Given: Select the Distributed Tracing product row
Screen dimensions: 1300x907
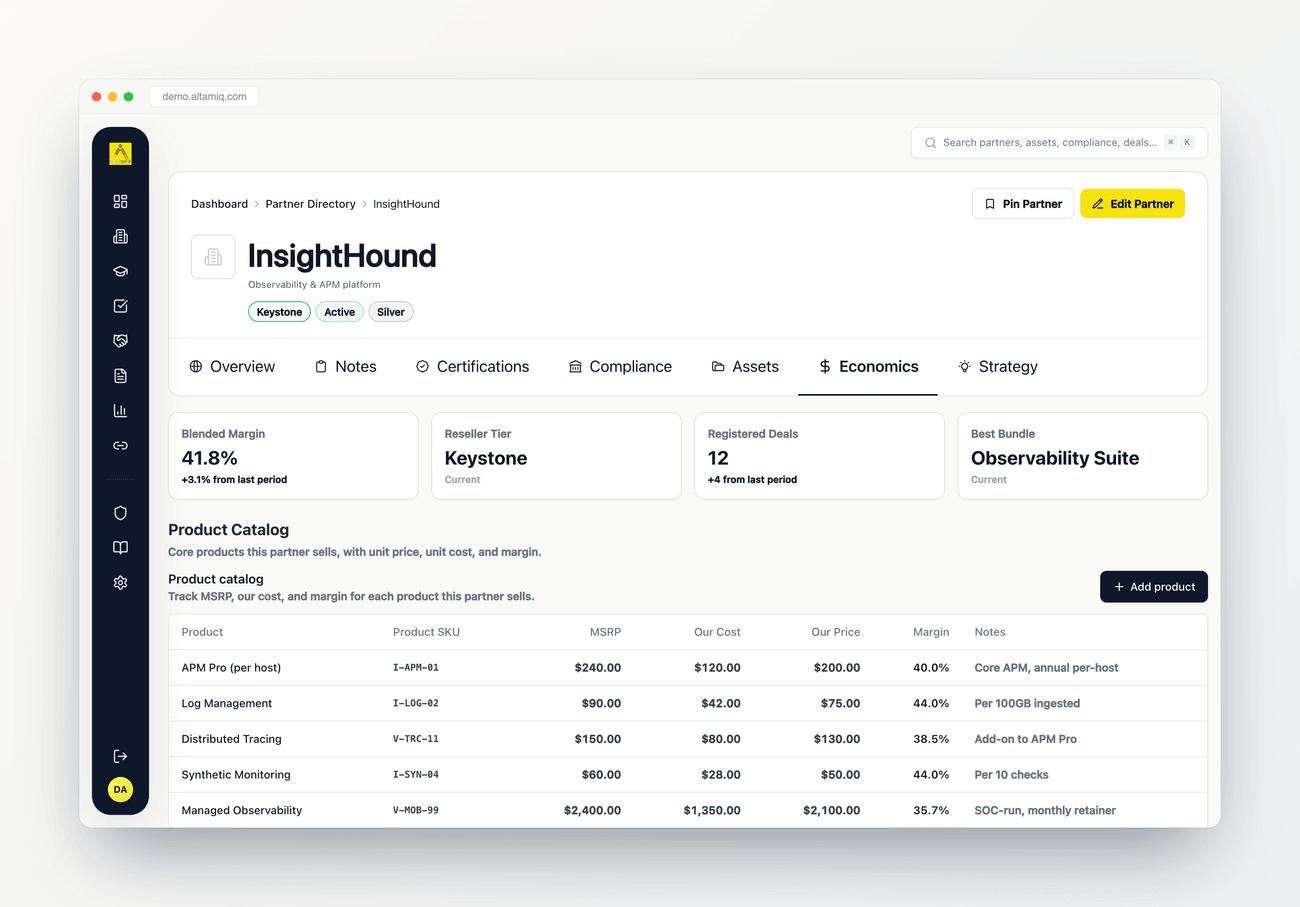Looking at the screenshot, I should pyautogui.click(x=688, y=739).
